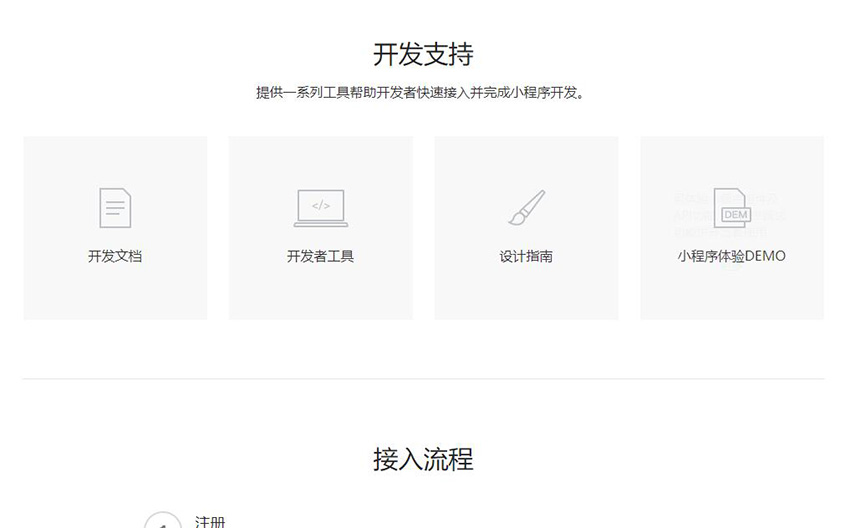Screen dimensions: 850x528
Task: Click the step 1 circle icon beside 注册
Action: click(x=163, y=520)
